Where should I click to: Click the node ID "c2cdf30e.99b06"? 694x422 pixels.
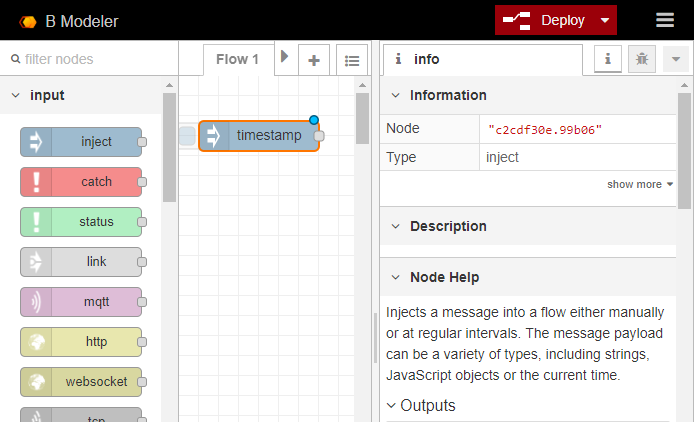click(x=545, y=130)
